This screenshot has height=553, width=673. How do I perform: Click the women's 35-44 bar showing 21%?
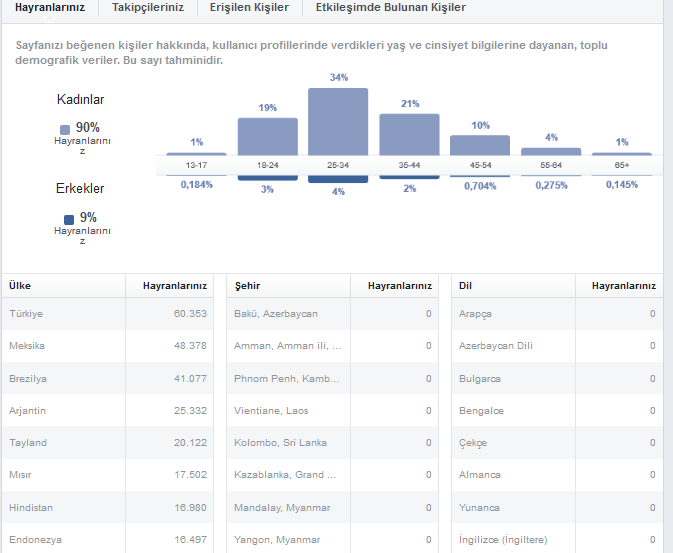tap(409, 135)
